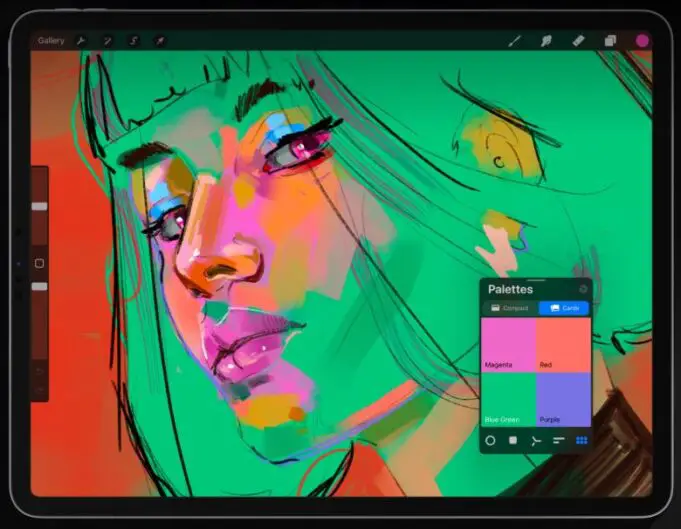
Task: Activate the Selection S-ribbon tool
Action: click(134, 41)
